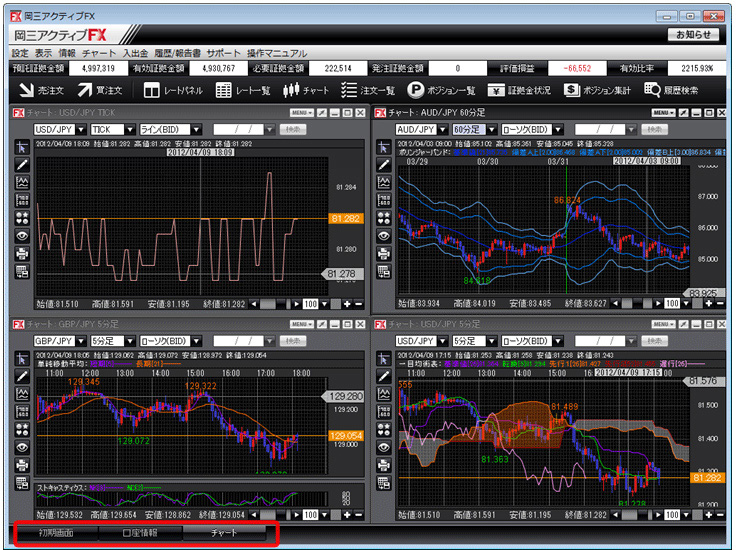Open the 操作マニュアル menu
The height and width of the screenshot is (550, 736).
[277, 53]
